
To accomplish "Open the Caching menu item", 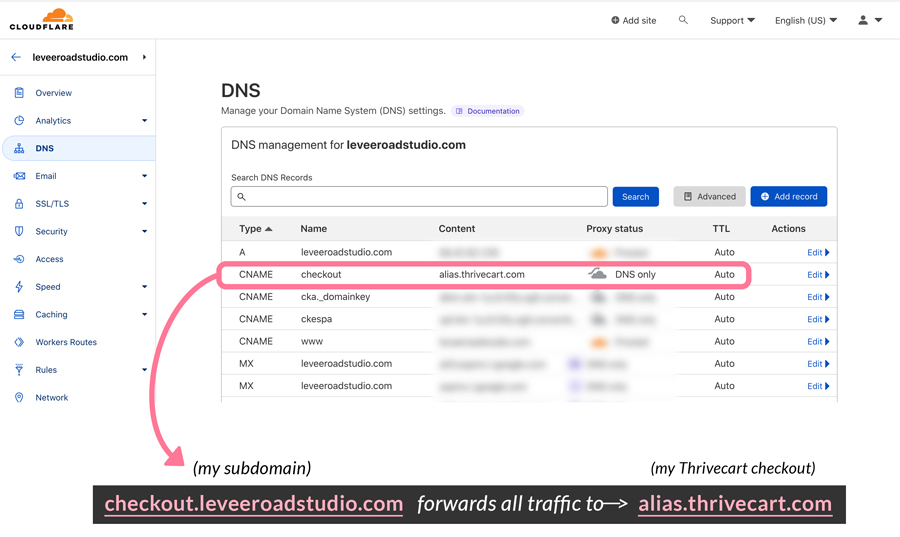I will [x=51, y=314].
